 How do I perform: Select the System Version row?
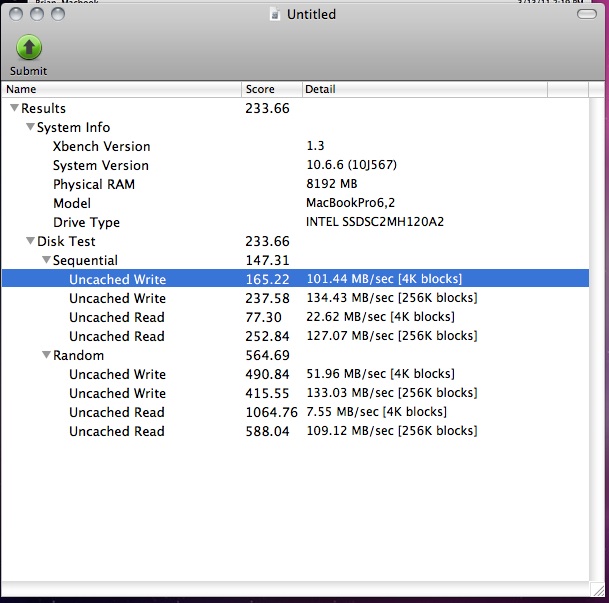(295, 165)
